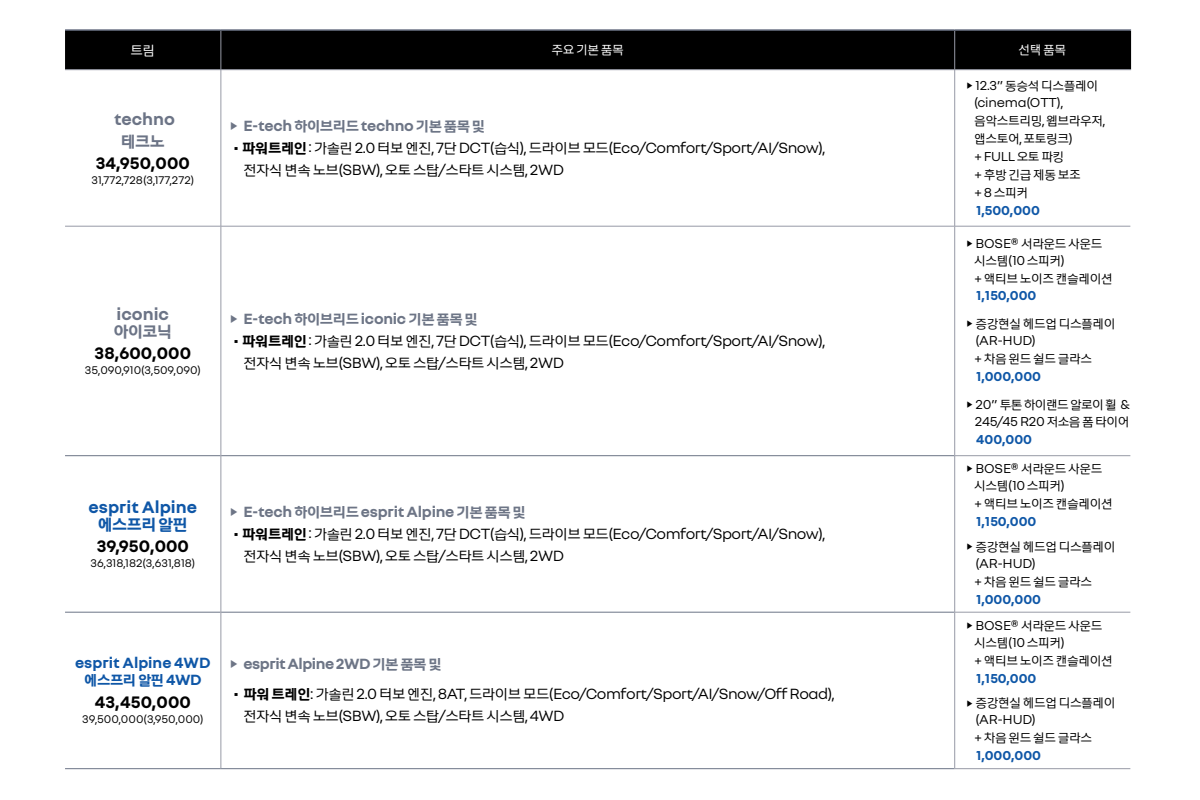Expand esprit Alpine 2WD 기본 품목 triangle

234,665
